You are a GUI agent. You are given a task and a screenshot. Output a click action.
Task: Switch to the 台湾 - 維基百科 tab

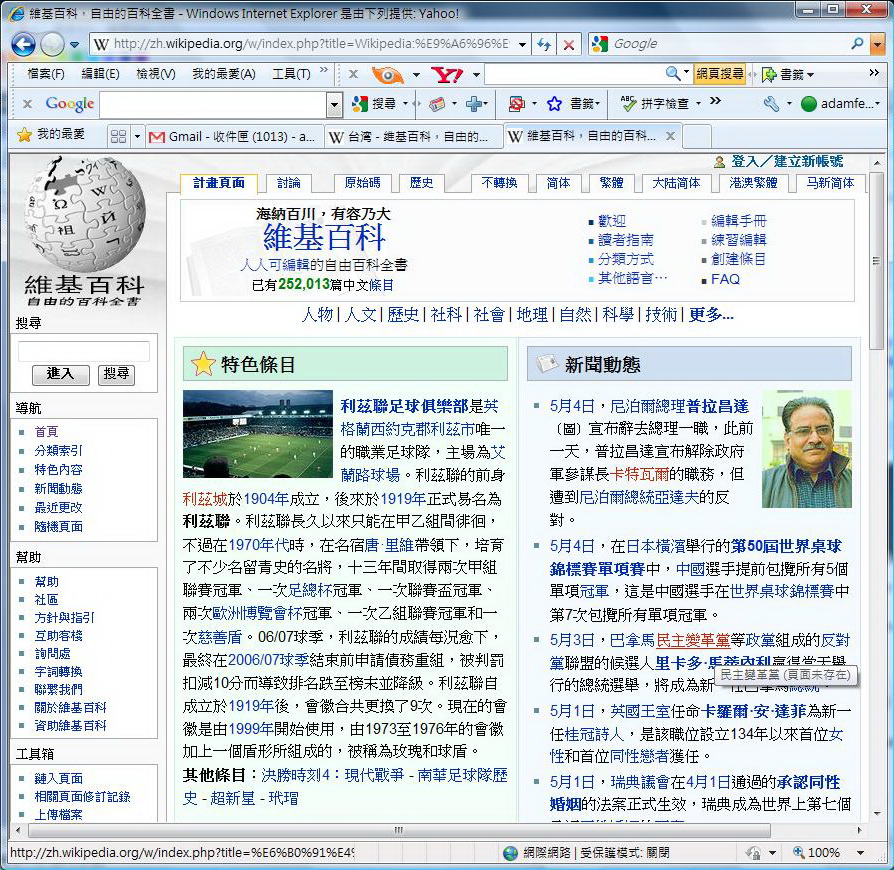pos(413,137)
